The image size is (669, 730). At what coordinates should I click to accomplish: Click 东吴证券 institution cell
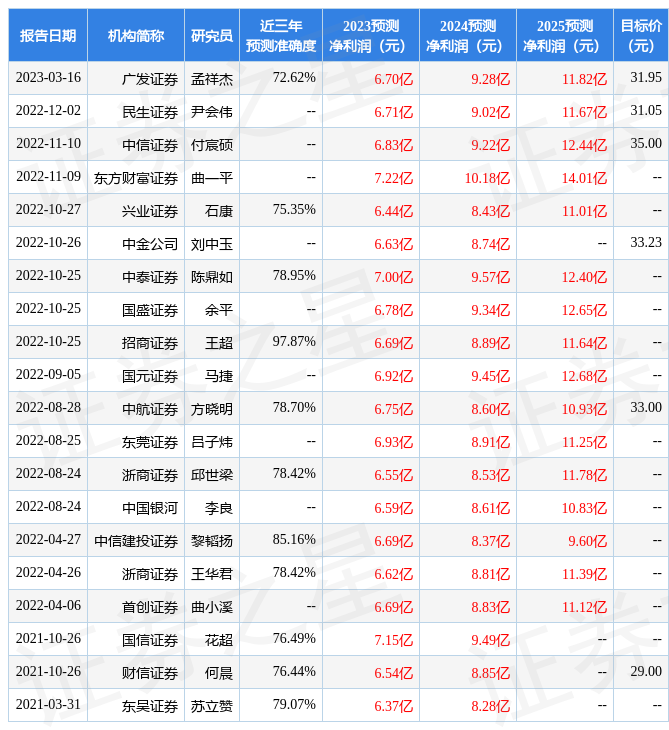[x=150, y=707]
